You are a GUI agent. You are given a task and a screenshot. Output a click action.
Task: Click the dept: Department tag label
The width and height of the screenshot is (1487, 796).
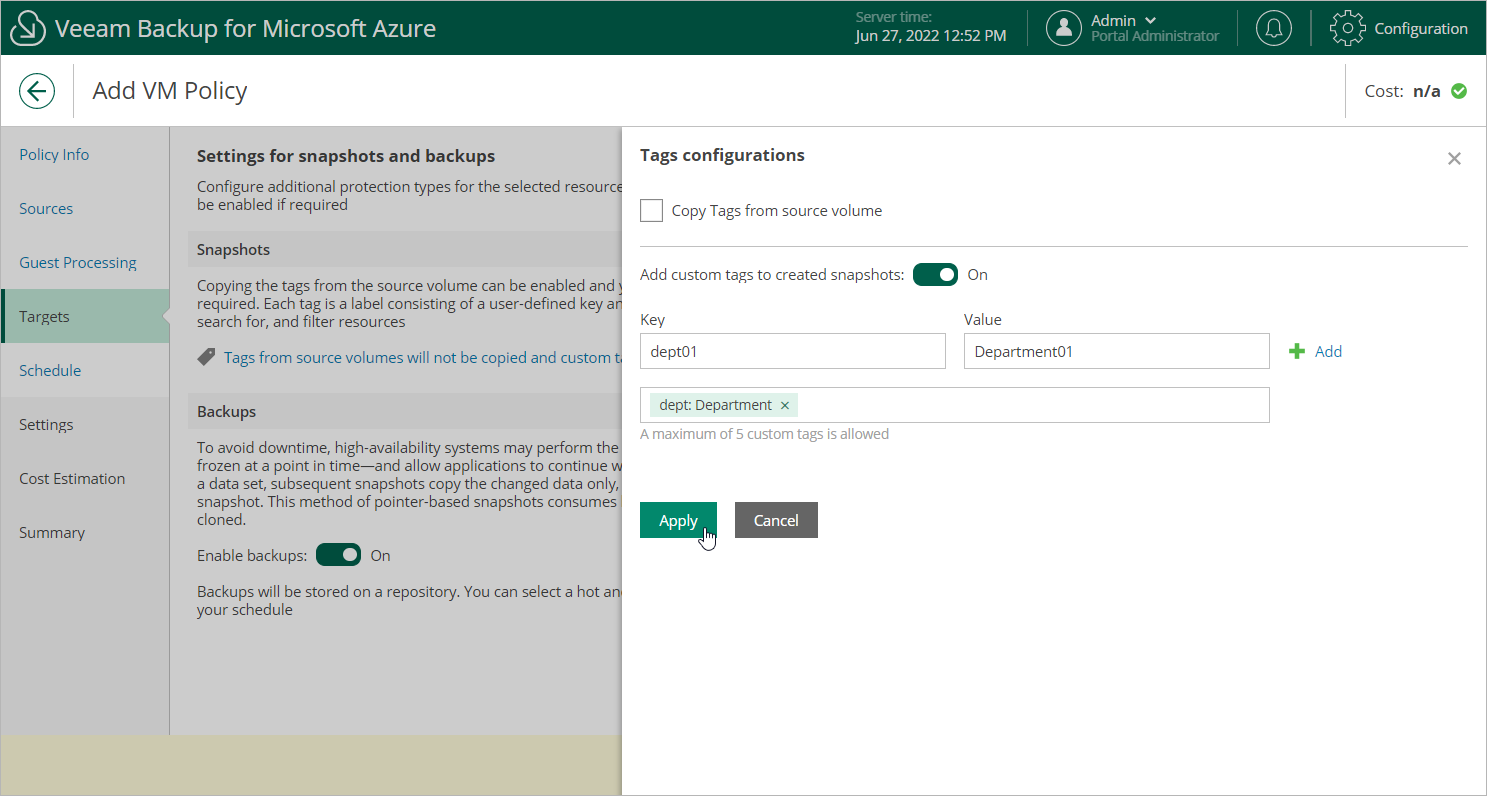pyautogui.click(x=716, y=405)
